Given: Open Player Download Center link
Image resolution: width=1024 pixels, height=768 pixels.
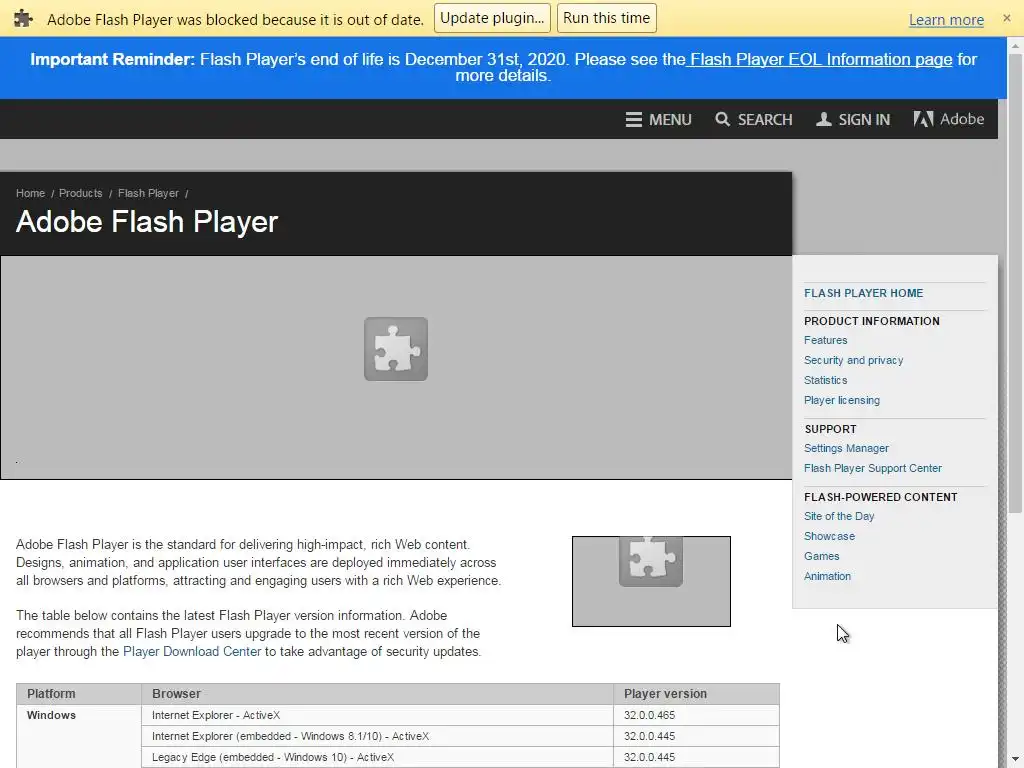Looking at the screenshot, I should click(x=192, y=652).
